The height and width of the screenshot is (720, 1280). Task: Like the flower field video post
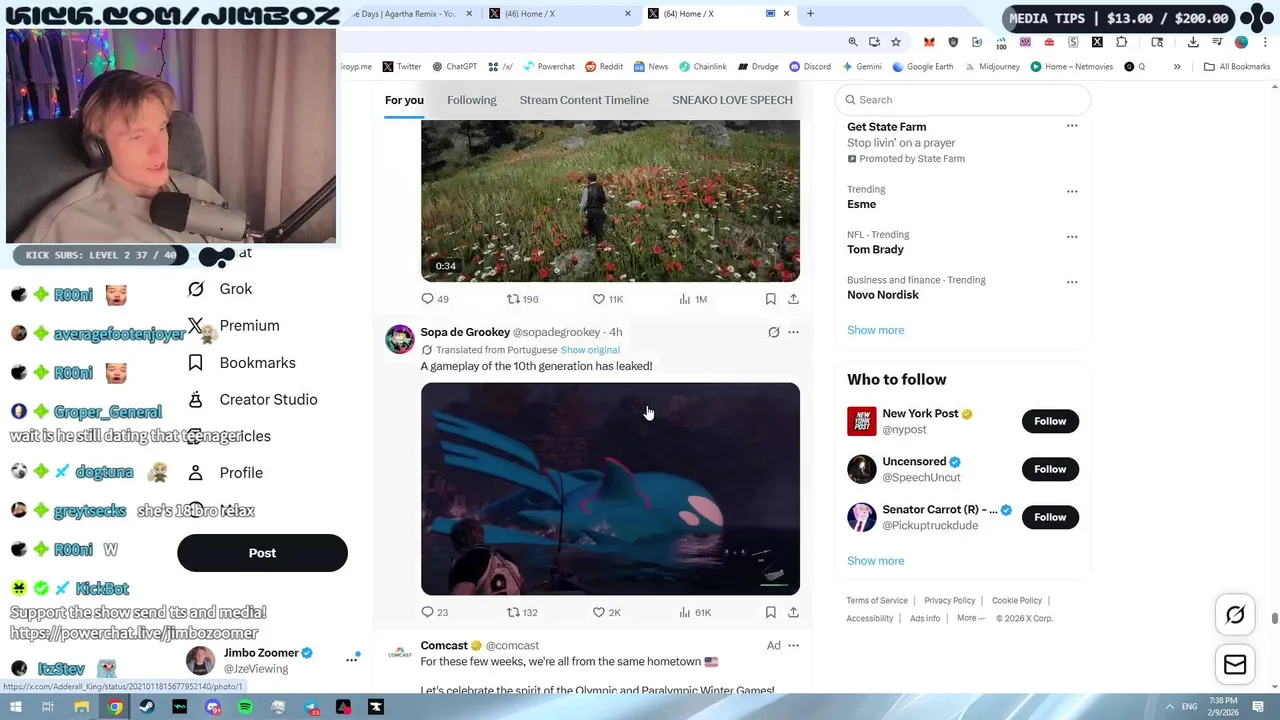tap(608, 299)
